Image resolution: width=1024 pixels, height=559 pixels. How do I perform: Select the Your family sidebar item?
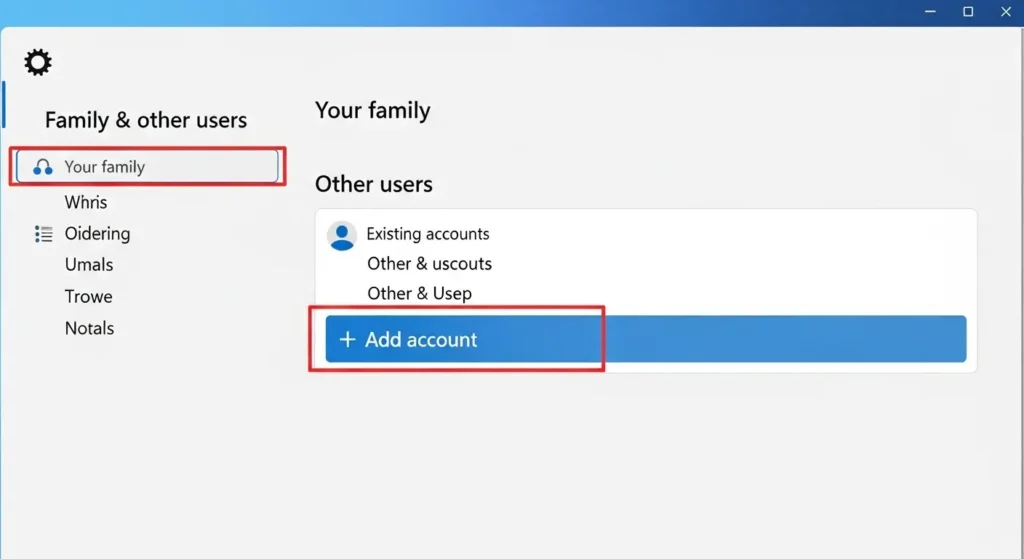148,167
